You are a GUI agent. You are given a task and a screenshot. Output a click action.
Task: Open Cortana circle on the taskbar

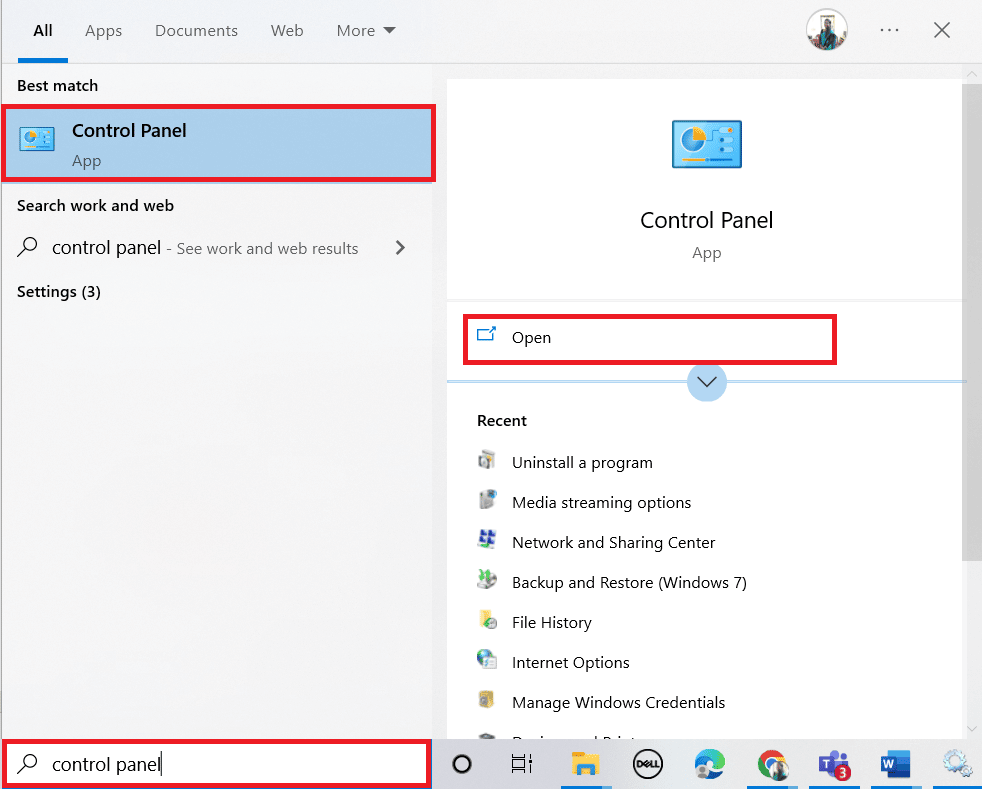462,764
